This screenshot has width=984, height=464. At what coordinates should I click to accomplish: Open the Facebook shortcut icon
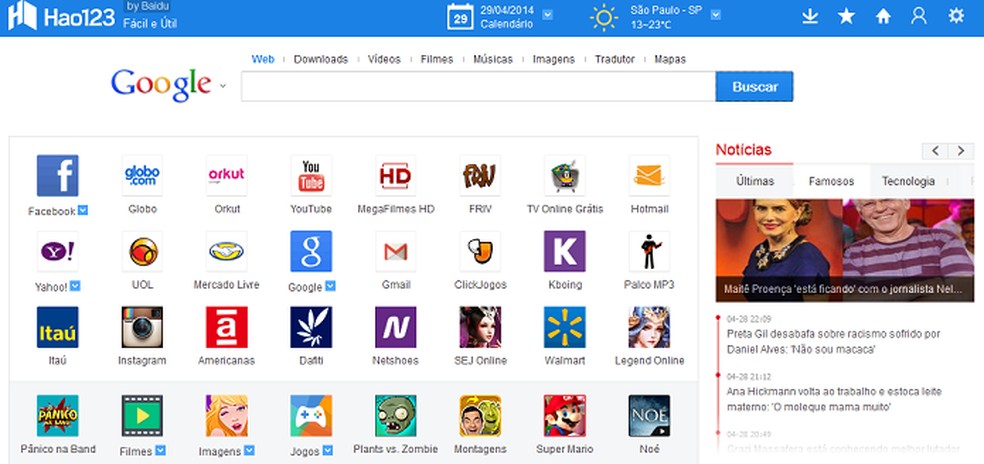pyautogui.click(x=58, y=176)
